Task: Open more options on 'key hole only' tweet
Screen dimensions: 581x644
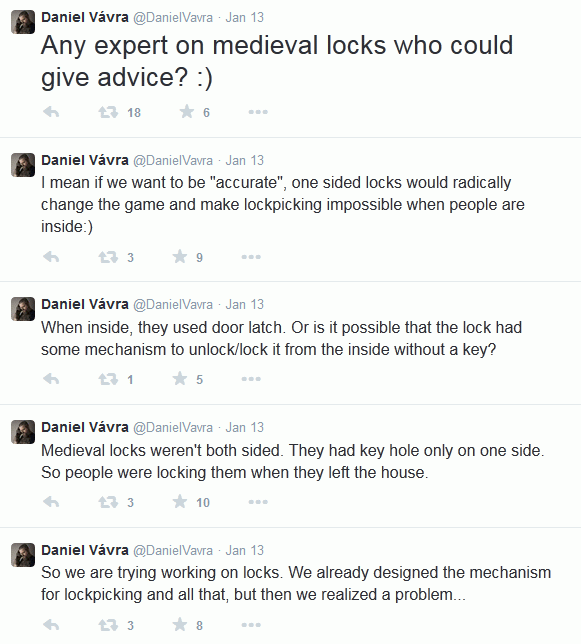Action: click(258, 502)
